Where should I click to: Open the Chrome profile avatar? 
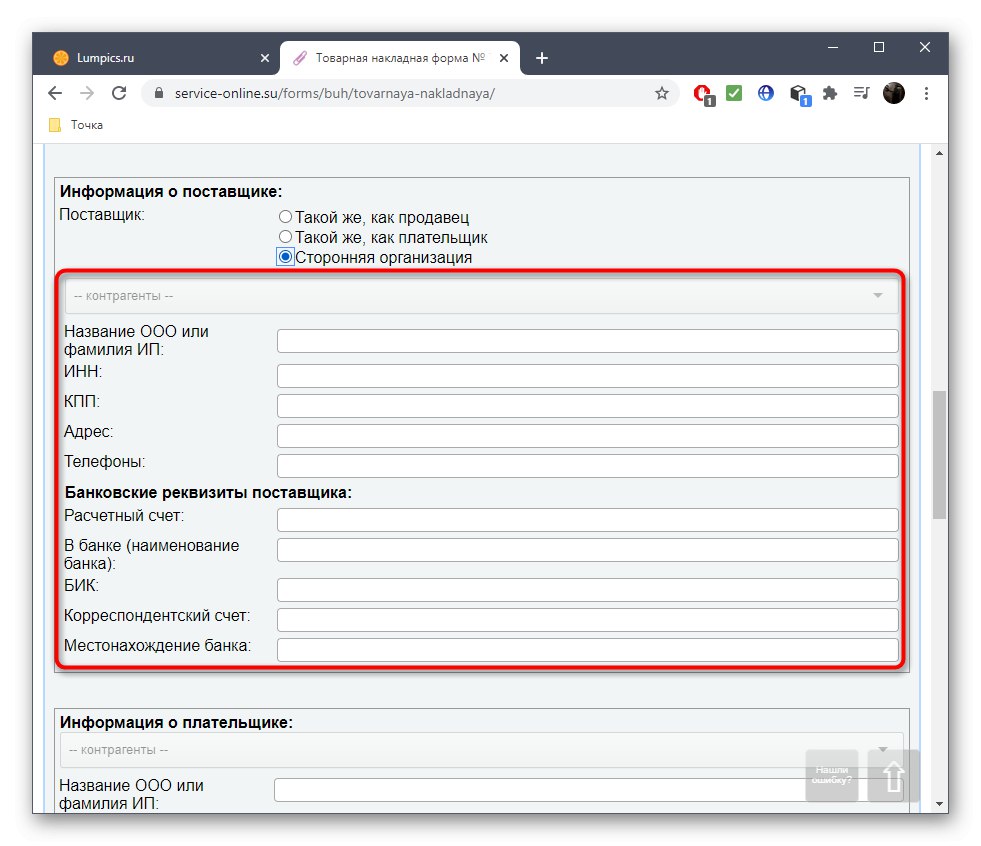(893, 93)
